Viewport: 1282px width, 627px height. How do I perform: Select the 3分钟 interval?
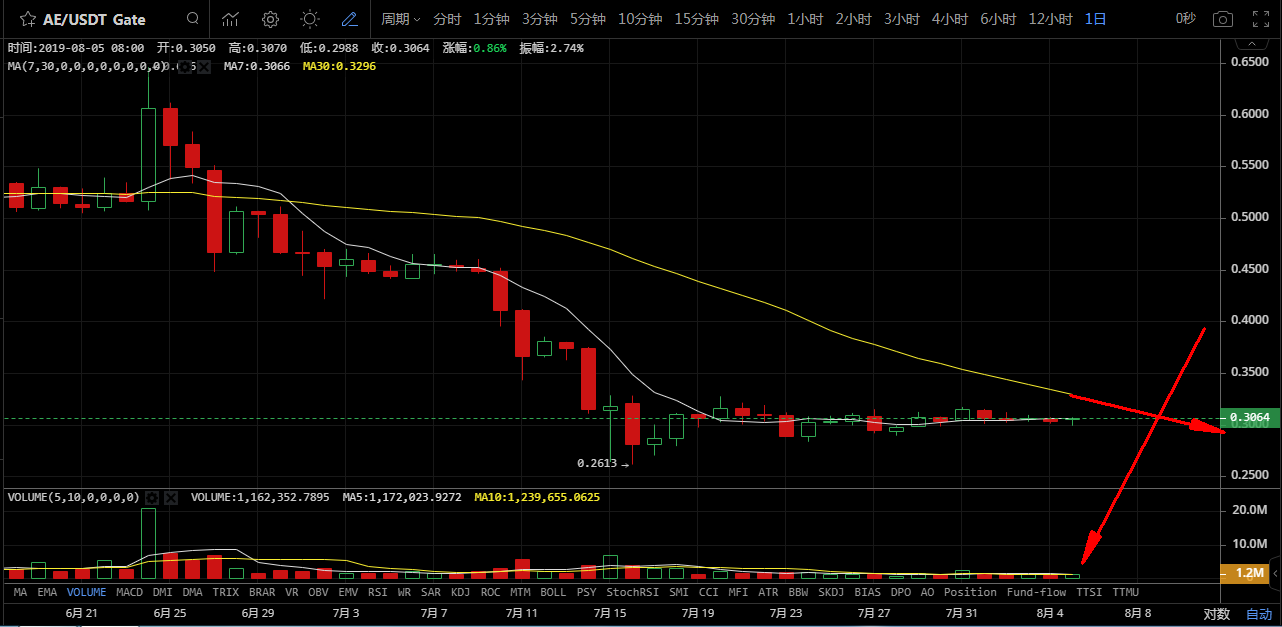click(539, 19)
